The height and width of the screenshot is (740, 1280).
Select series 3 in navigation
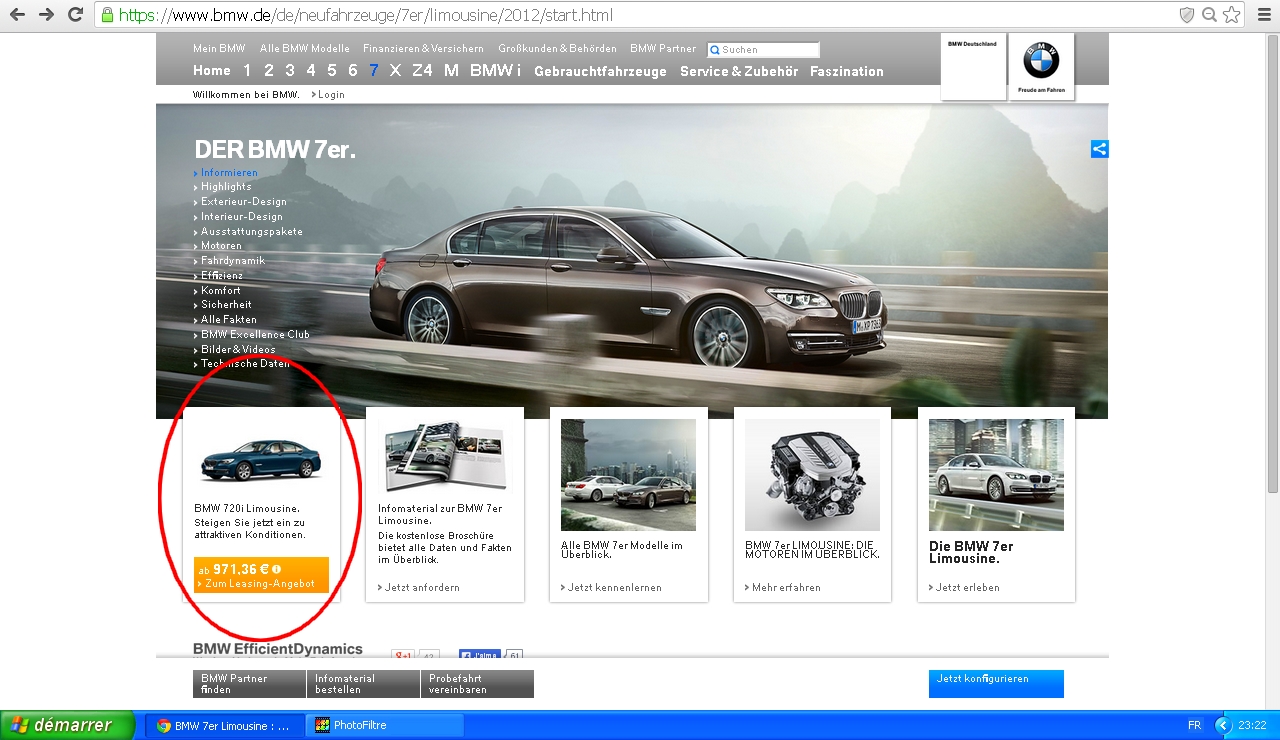[290, 71]
